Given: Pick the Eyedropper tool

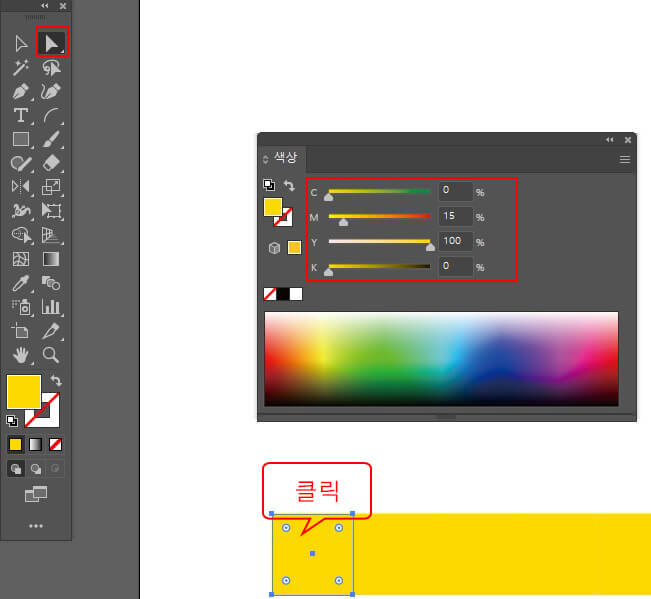Looking at the screenshot, I should point(21,283).
